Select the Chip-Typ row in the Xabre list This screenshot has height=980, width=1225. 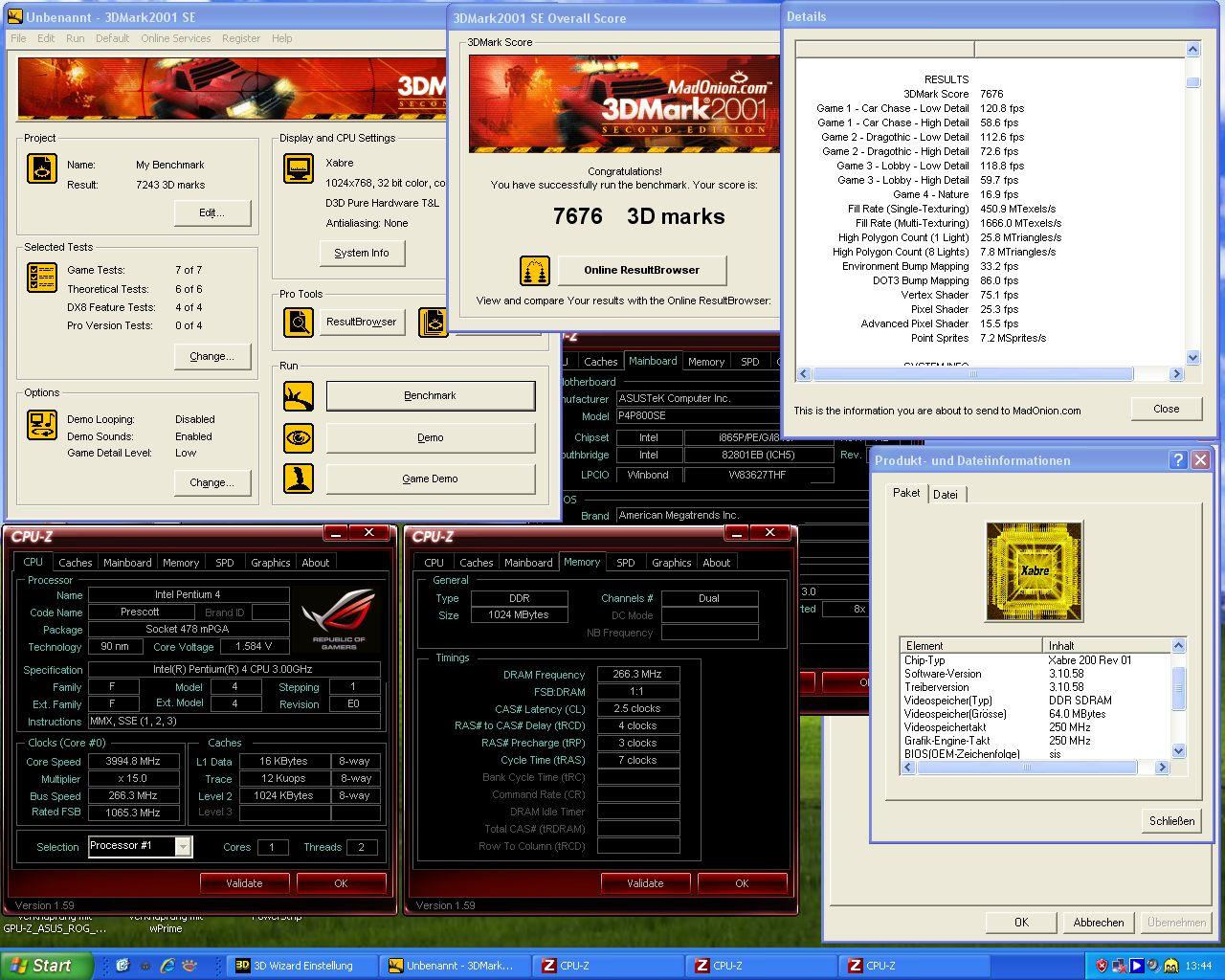[1036, 660]
